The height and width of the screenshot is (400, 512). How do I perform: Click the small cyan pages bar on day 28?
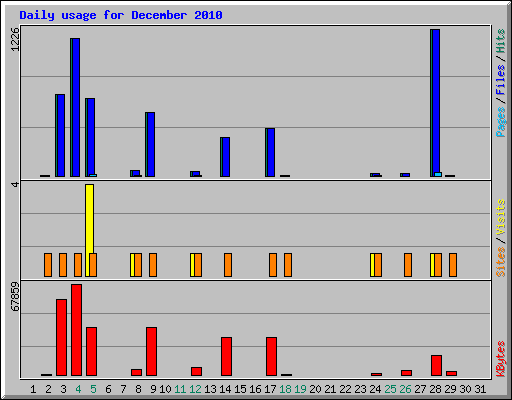click(438, 174)
